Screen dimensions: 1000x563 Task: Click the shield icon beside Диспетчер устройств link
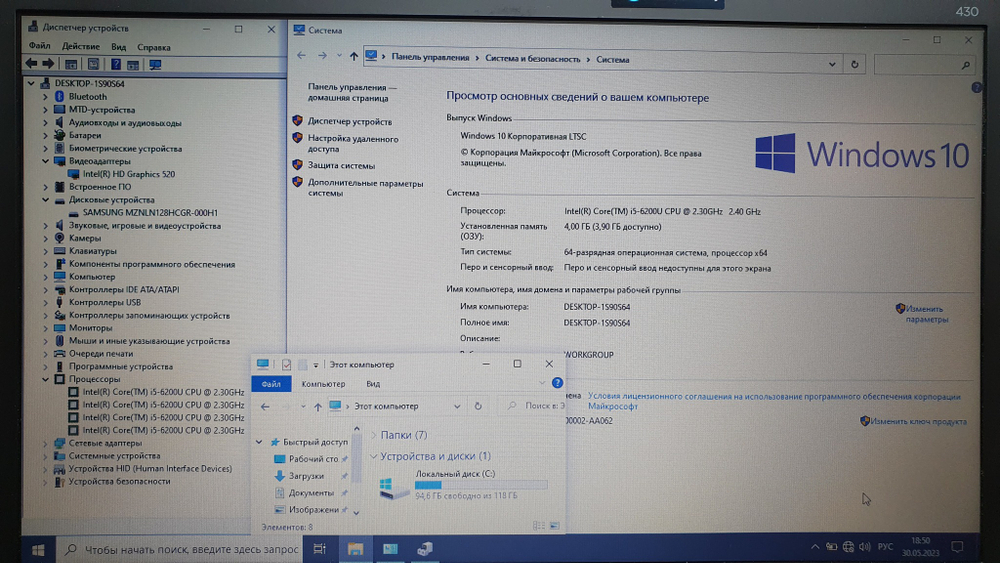pos(297,121)
